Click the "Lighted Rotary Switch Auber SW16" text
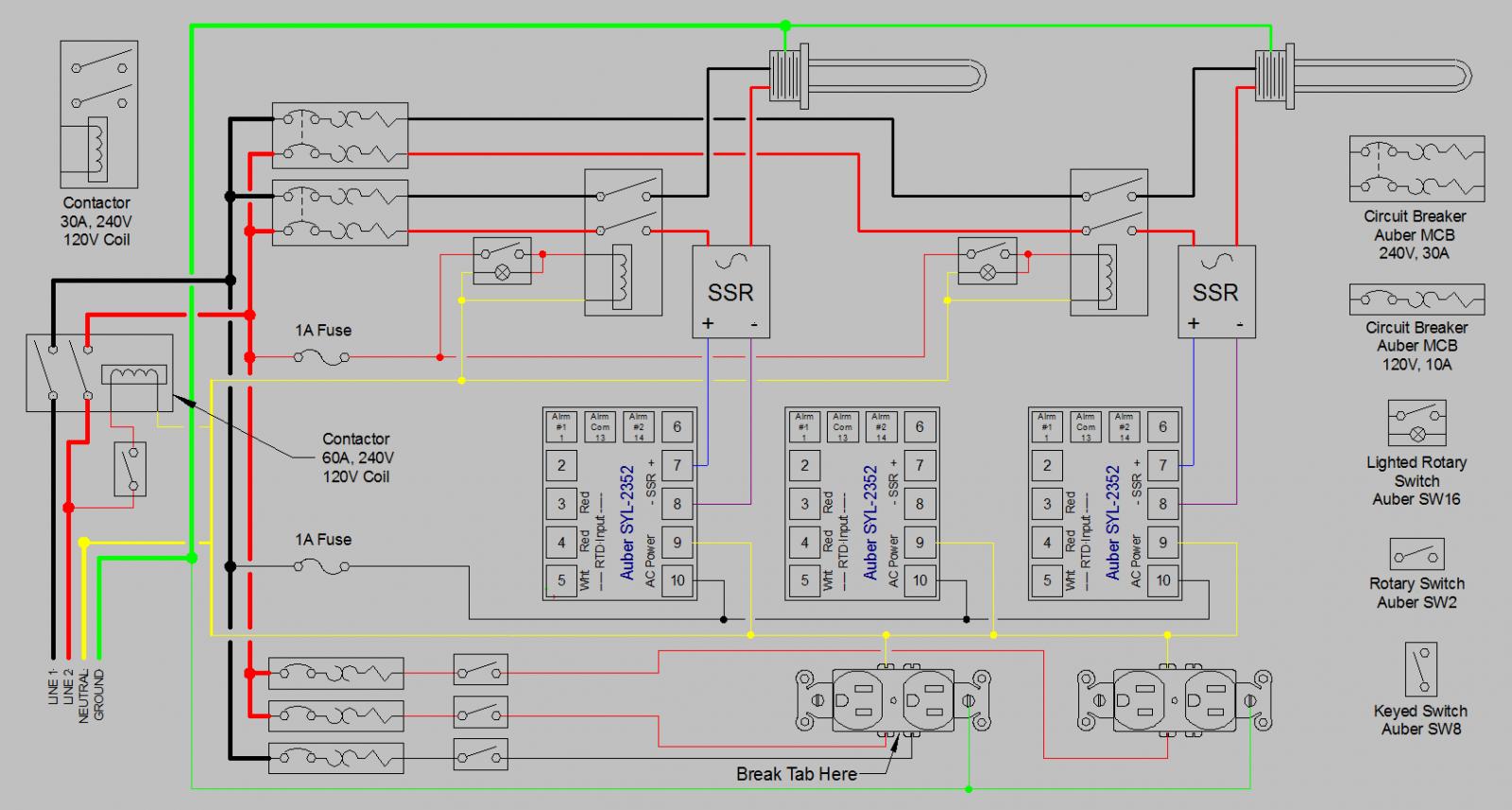Viewport: 1512px width, 810px height. [x=1417, y=481]
